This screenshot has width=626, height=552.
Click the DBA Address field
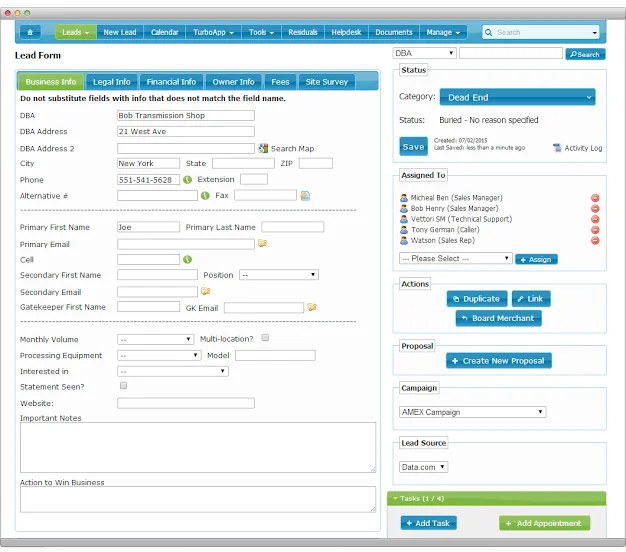tap(186, 131)
